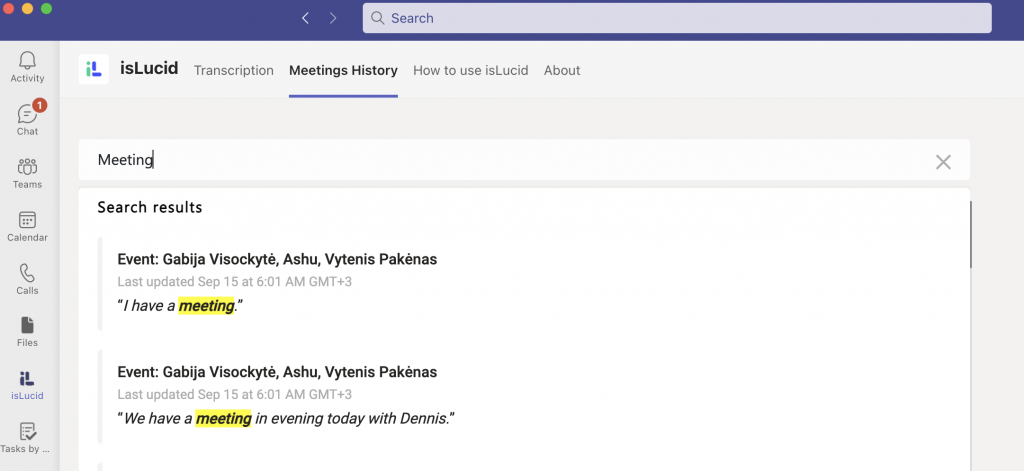Click the macOS green fullscreen button

(46, 8)
